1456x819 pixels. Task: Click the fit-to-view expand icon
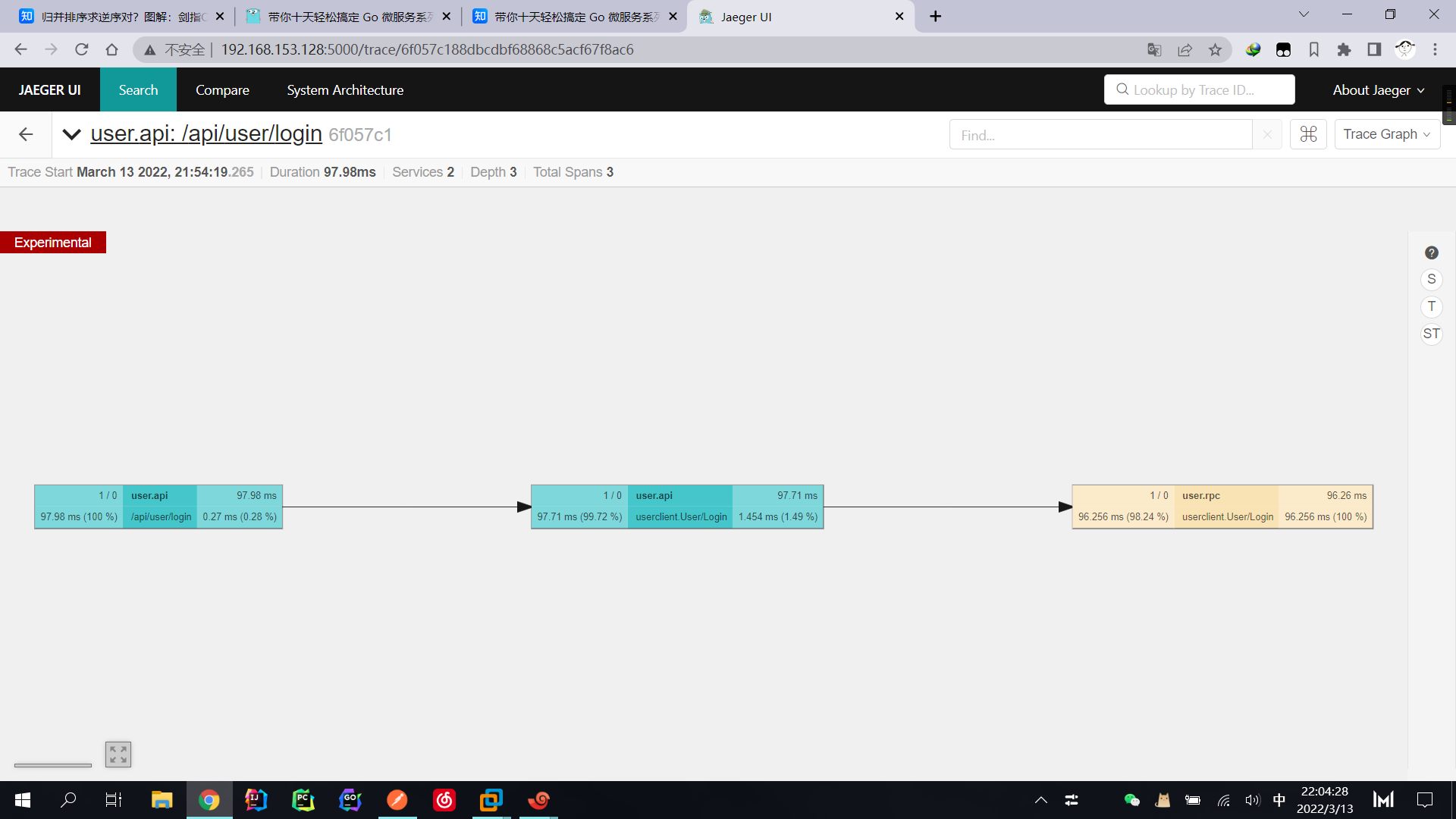(x=118, y=754)
